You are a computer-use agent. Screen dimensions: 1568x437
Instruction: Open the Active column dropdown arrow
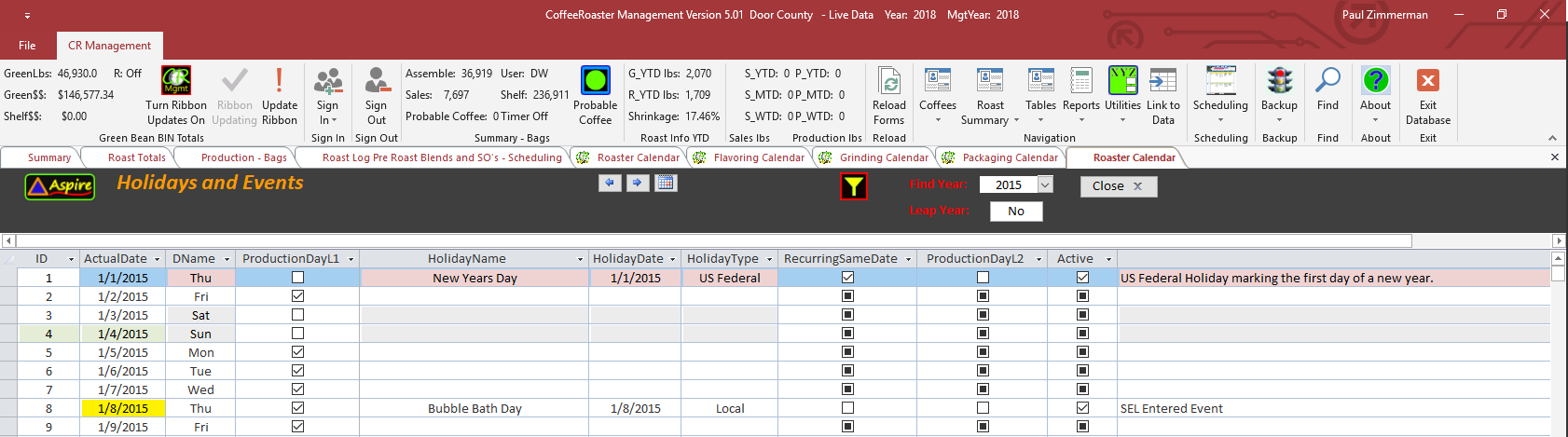click(1108, 259)
